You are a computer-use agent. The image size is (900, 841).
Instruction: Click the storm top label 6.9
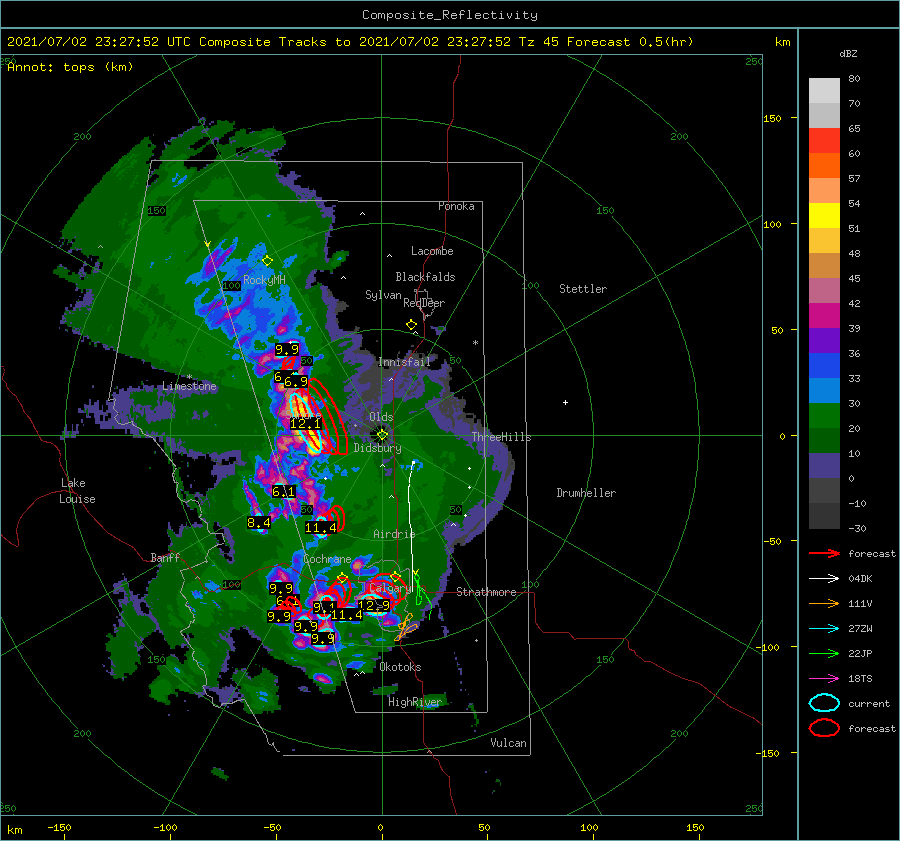pos(296,381)
